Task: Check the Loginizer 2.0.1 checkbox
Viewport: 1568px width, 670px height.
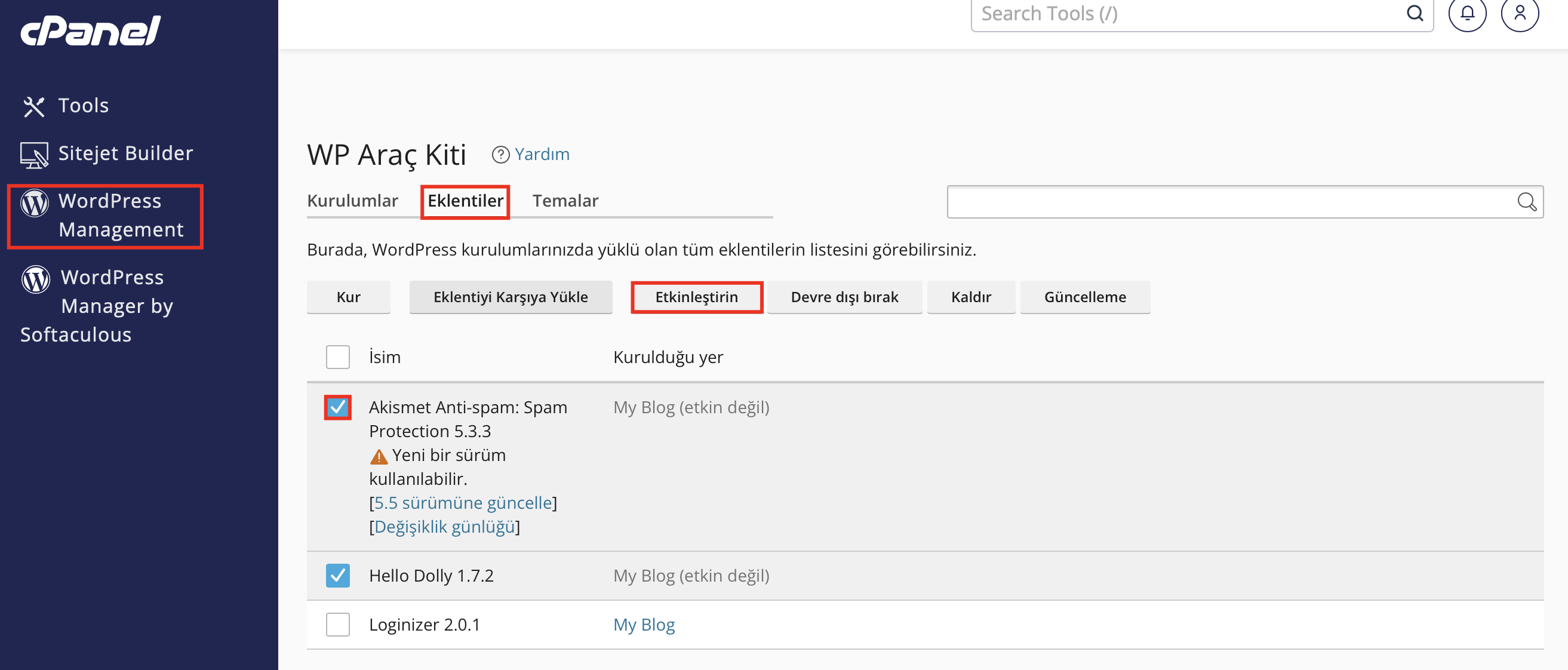Action: point(338,625)
